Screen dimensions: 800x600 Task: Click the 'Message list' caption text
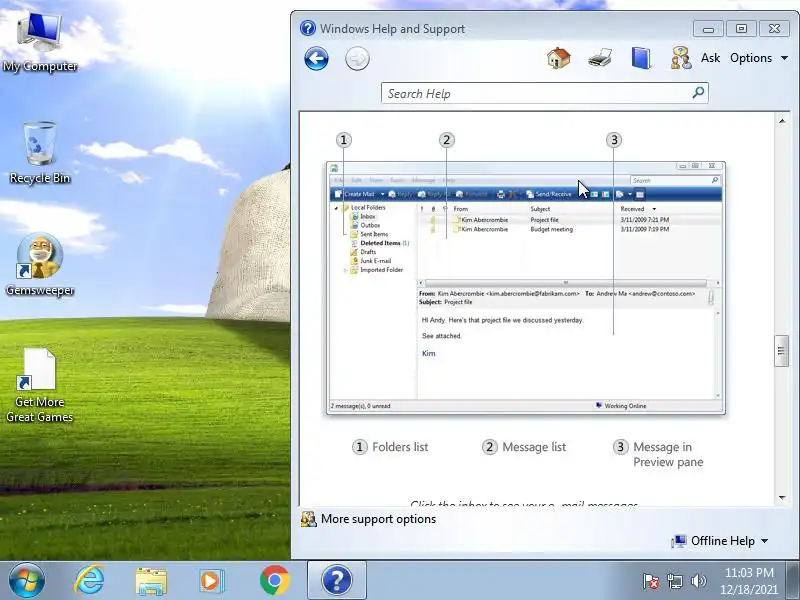(534, 447)
